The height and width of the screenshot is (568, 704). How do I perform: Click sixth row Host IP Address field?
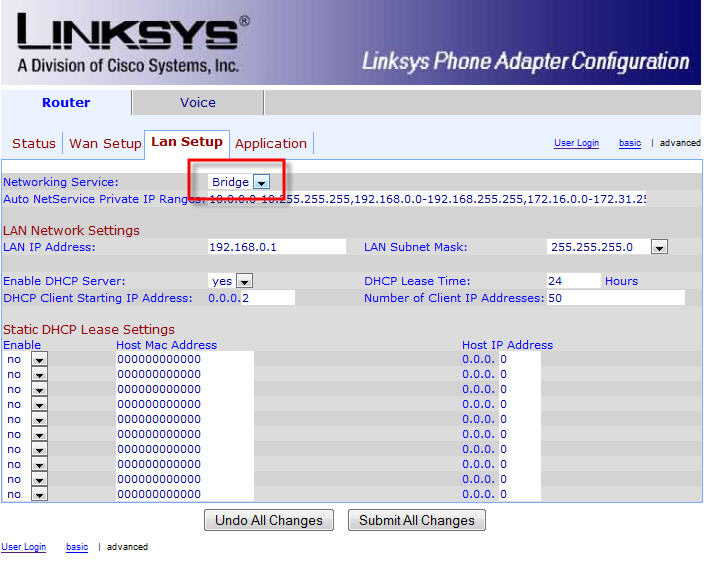519,434
